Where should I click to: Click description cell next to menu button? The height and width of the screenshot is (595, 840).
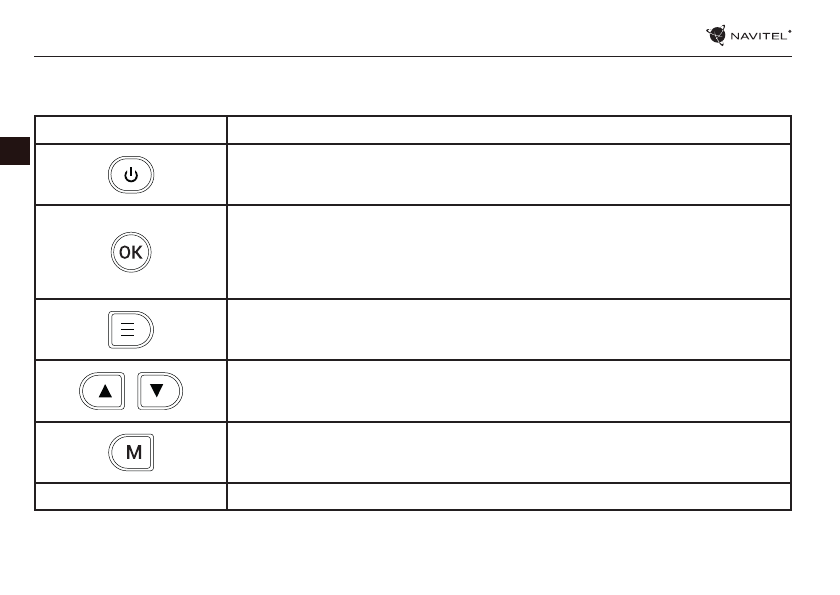point(509,330)
